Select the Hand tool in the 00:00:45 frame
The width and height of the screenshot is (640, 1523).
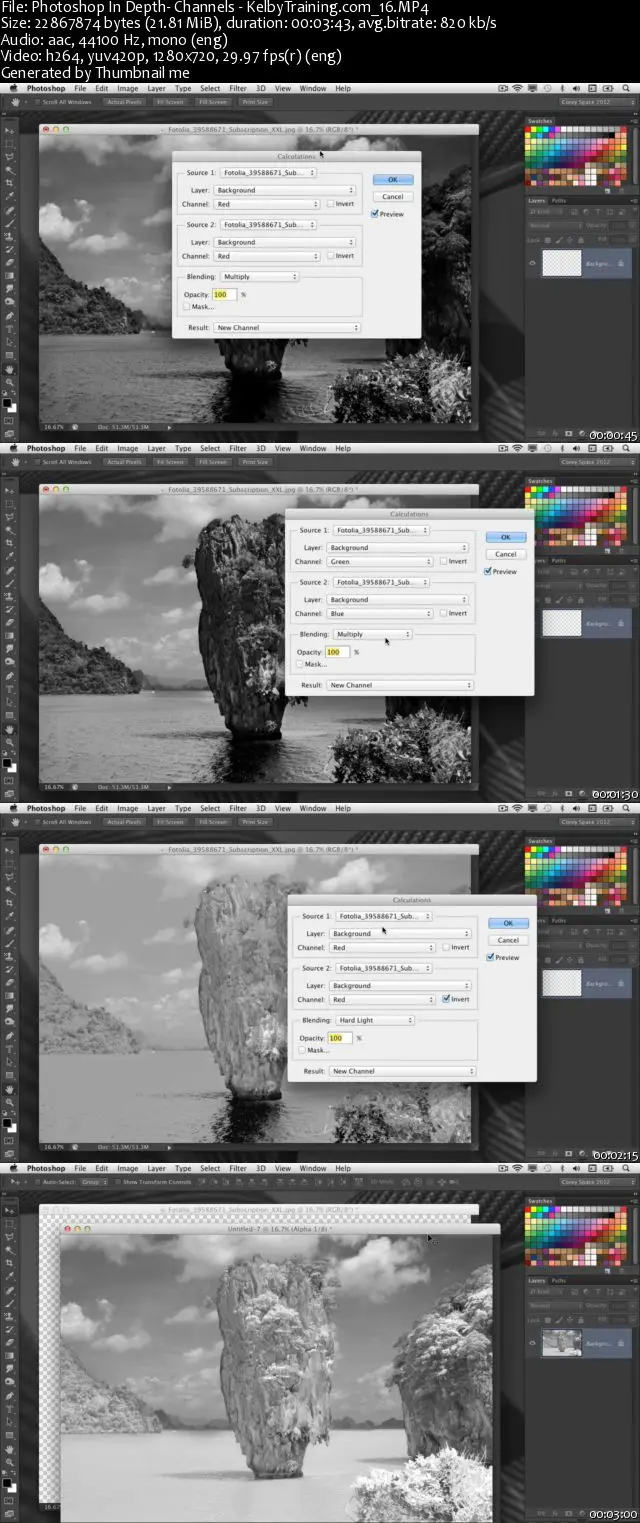(x=10, y=369)
